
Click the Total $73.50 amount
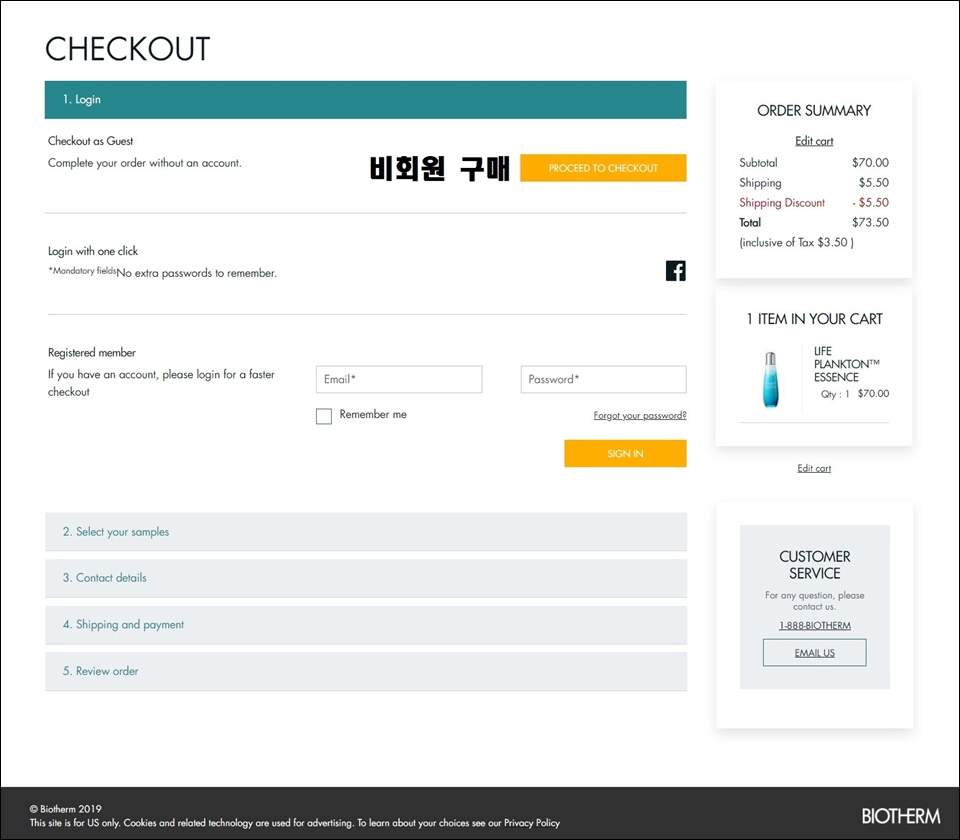click(x=870, y=222)
